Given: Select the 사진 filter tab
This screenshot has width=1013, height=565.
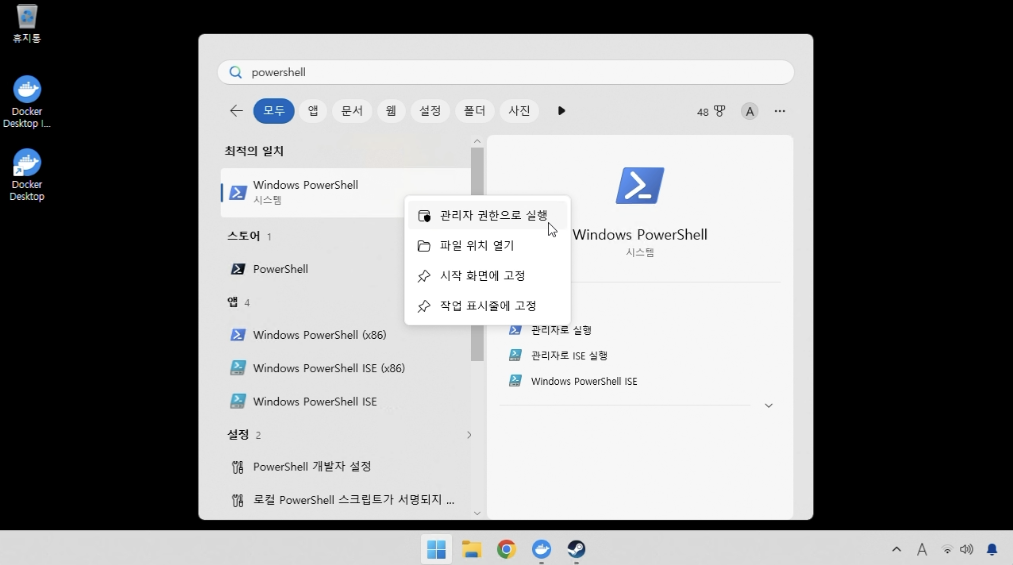Looking at the screenshot, I should pyautogui.click(x=519, y=111).
